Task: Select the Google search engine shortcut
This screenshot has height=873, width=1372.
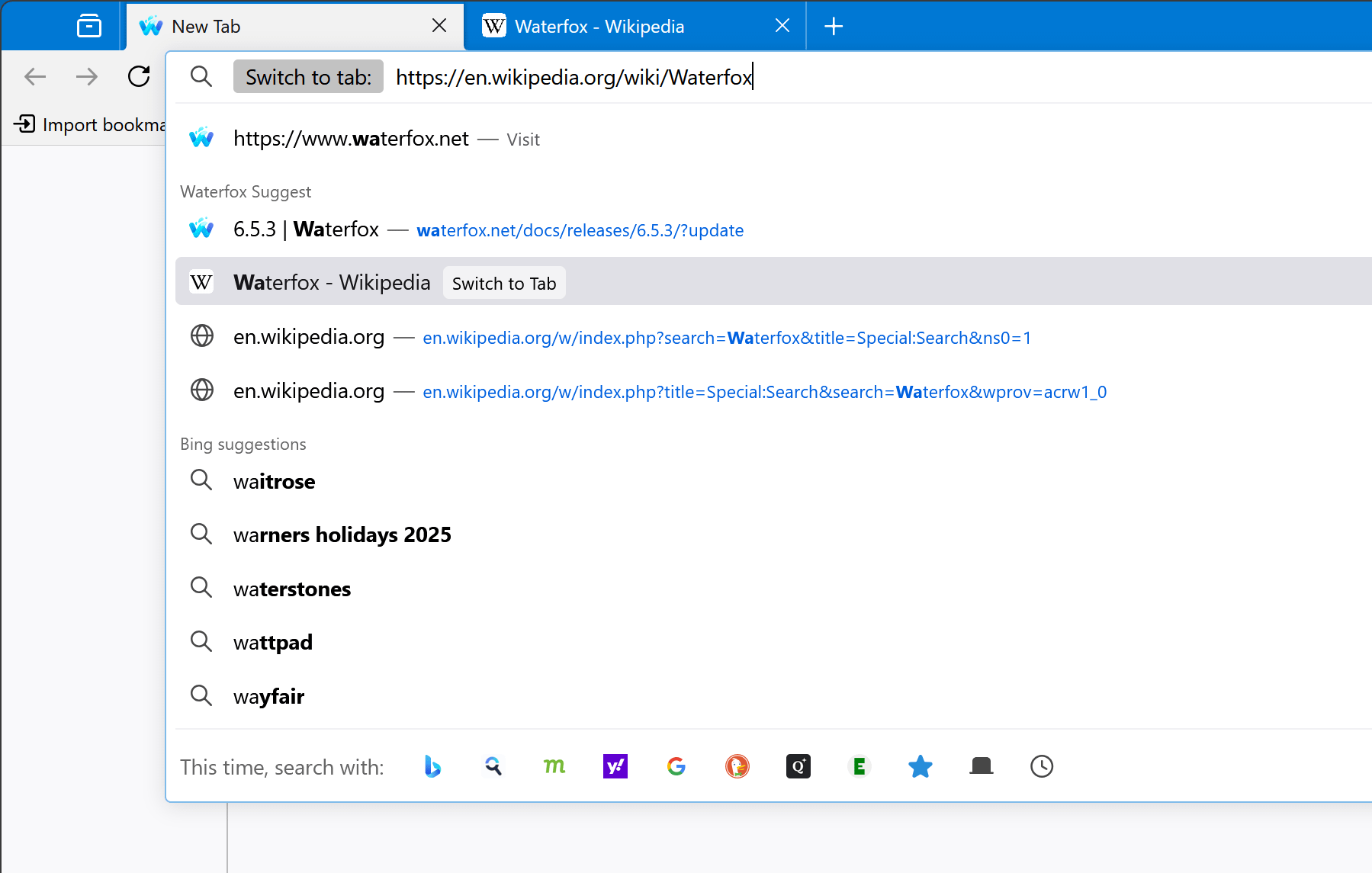Action: pyautogui.click(x=676, y=767)
